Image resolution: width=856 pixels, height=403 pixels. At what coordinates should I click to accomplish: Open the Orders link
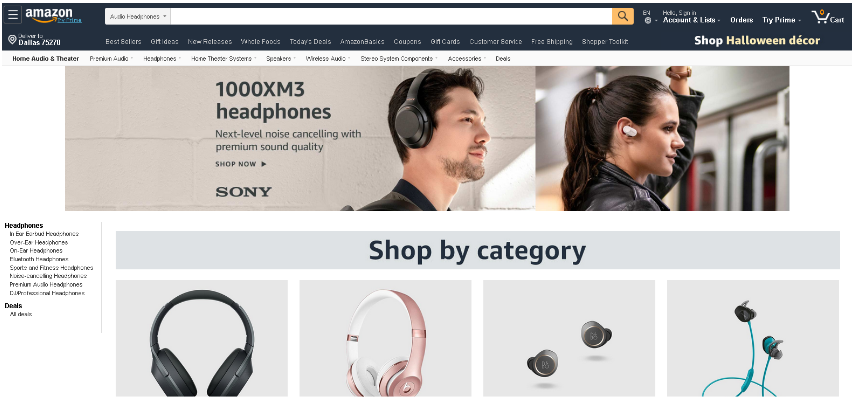tap(741, 20)
